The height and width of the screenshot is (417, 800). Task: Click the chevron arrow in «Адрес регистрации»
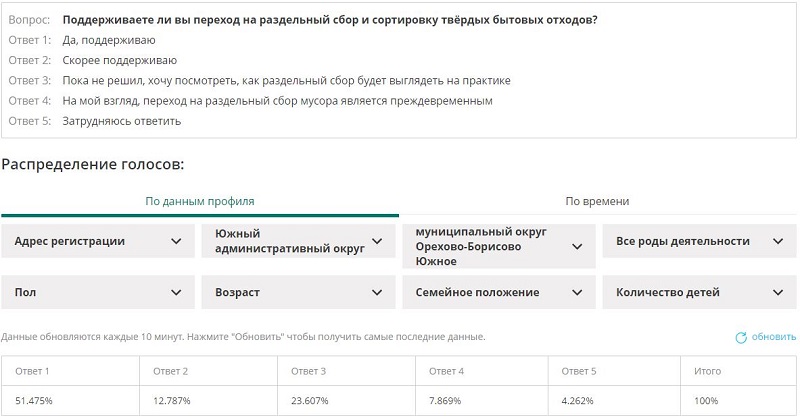177,241
